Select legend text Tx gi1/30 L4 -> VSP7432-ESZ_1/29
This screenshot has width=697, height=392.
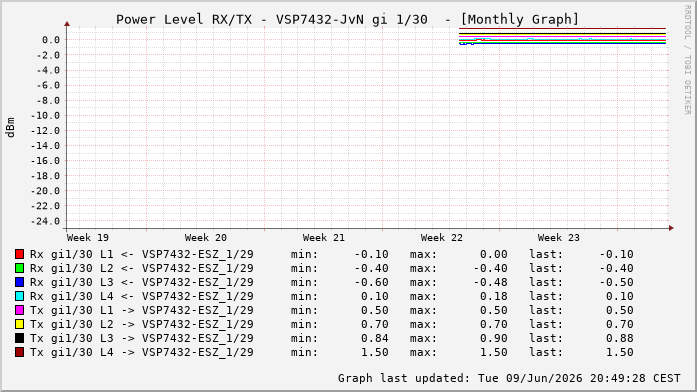tap(142, 352)
